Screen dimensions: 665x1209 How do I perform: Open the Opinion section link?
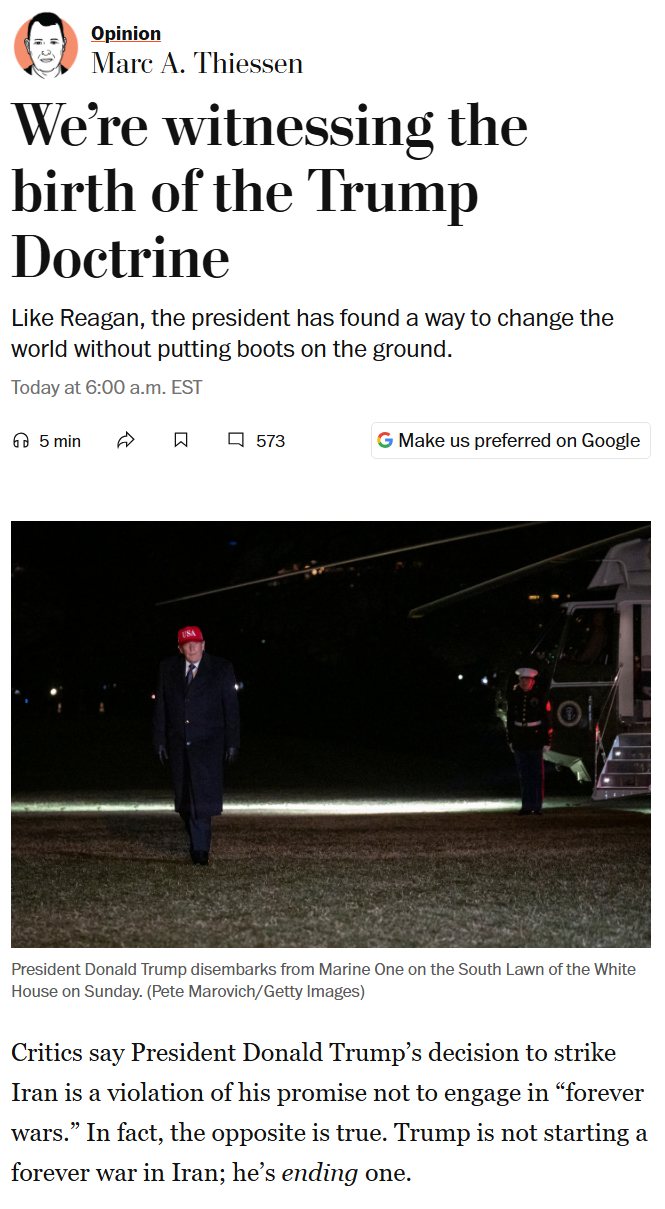126,34
